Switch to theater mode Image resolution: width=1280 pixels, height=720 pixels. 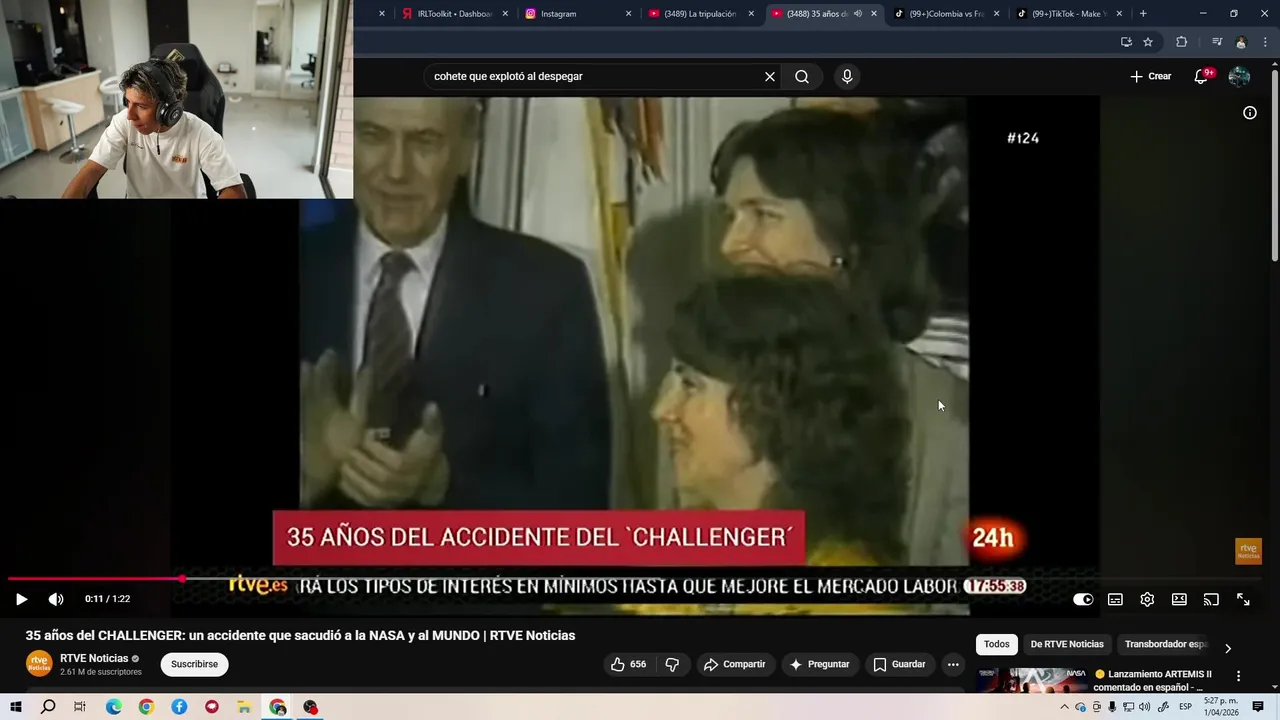pyautogui.click(x=1179, y=599)
